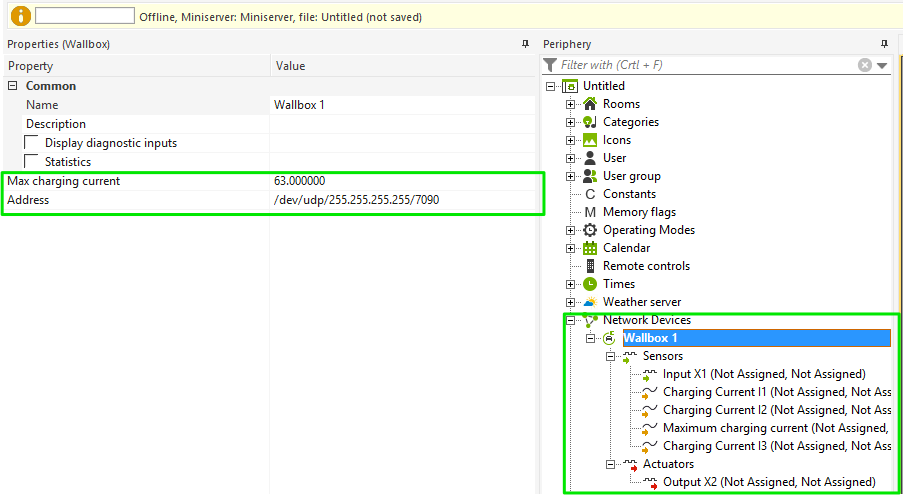Click the Calendar icon in tree
The width and height of the screenshot is (903, 495).
pos(590,248)
